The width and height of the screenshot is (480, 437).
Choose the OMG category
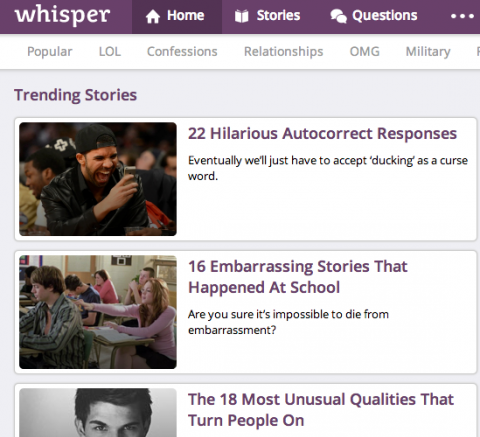(x=365, y=52)
